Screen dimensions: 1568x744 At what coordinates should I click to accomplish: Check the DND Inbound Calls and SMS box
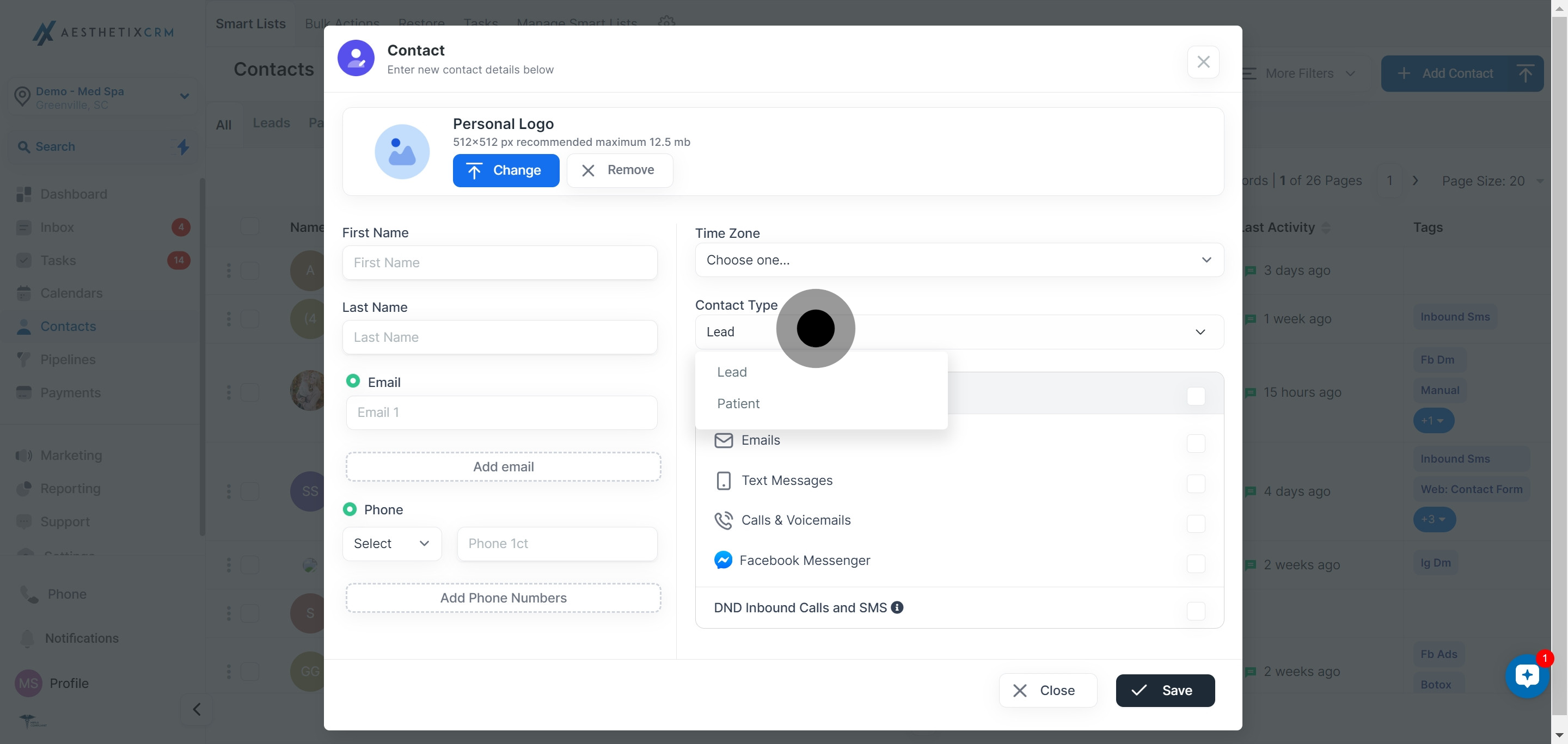[x=1196, y=610]
